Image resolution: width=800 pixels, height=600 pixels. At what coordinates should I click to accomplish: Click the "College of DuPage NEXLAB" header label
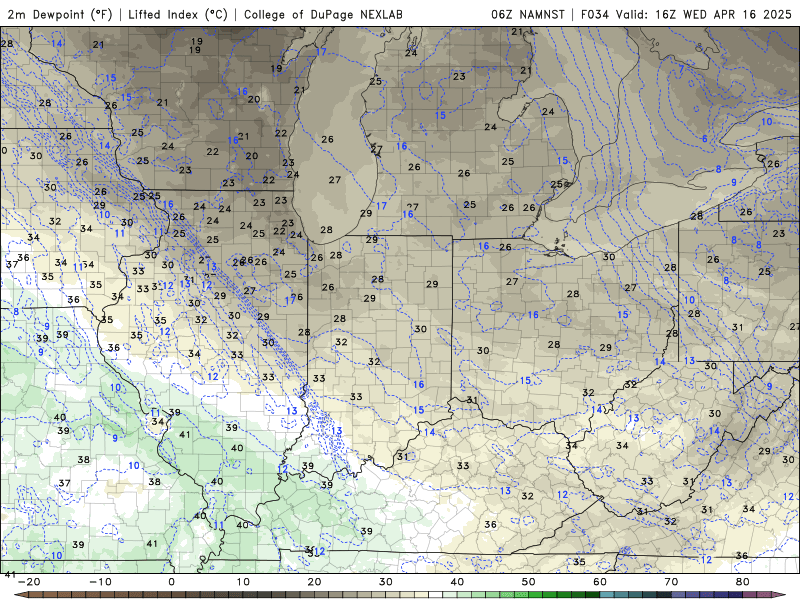click(x=323, y=14)
